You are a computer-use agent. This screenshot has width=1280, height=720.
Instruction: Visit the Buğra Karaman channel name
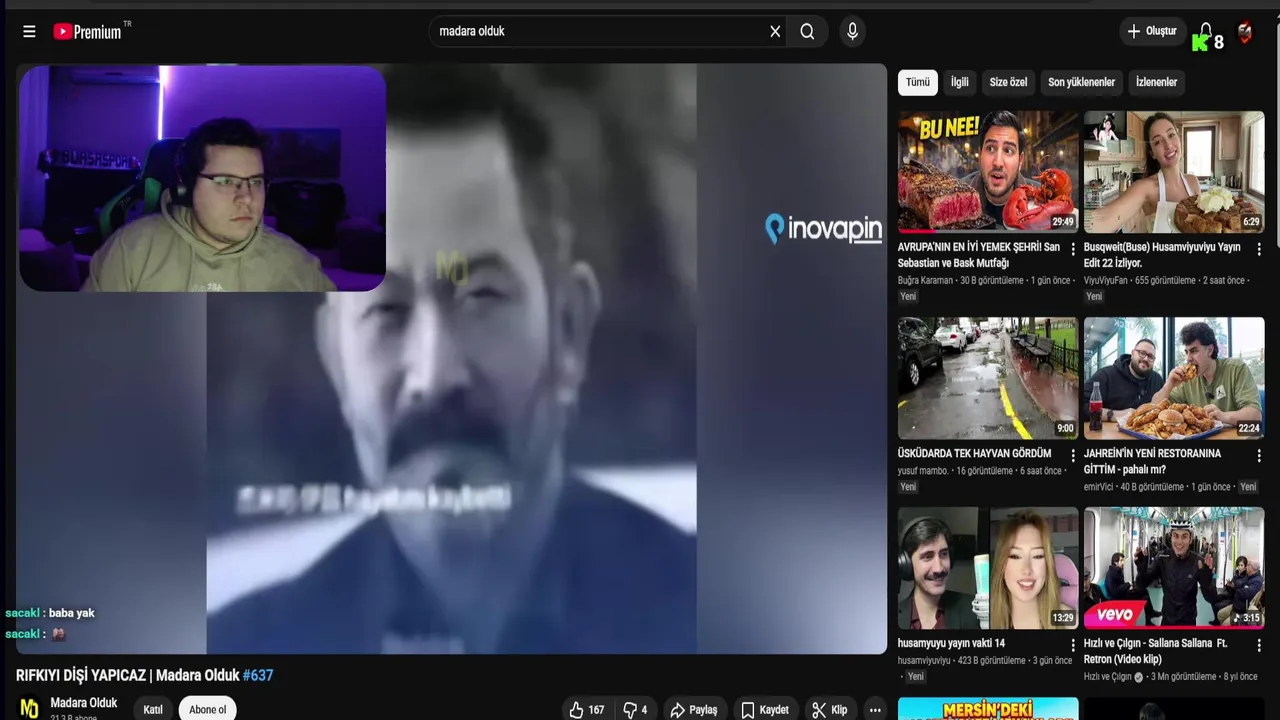(x=925, y=281)
